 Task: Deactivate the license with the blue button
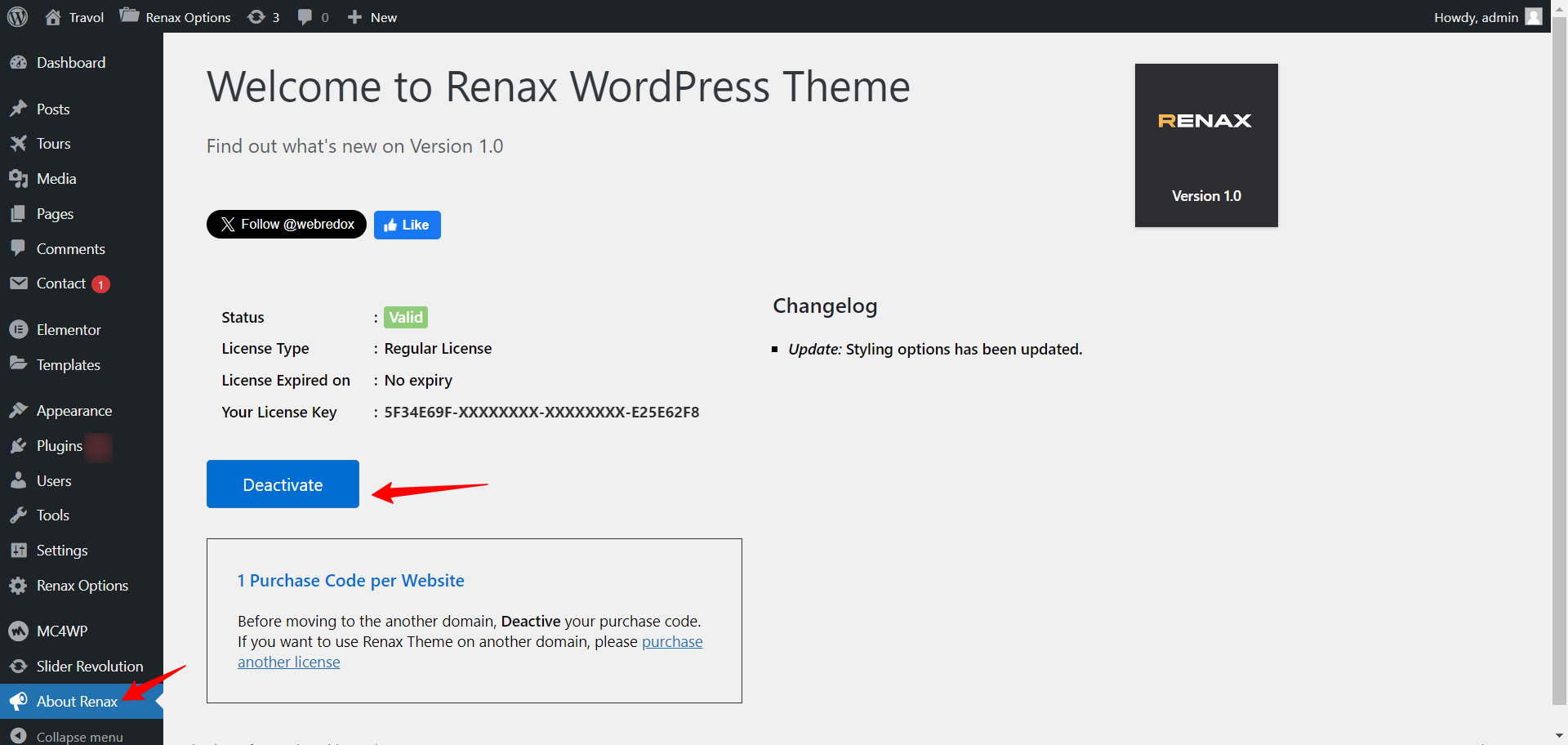click(x=283, y=484)
